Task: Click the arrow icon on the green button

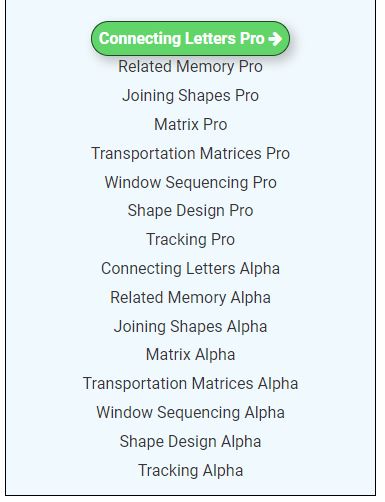Action: [x=275, y=39]
